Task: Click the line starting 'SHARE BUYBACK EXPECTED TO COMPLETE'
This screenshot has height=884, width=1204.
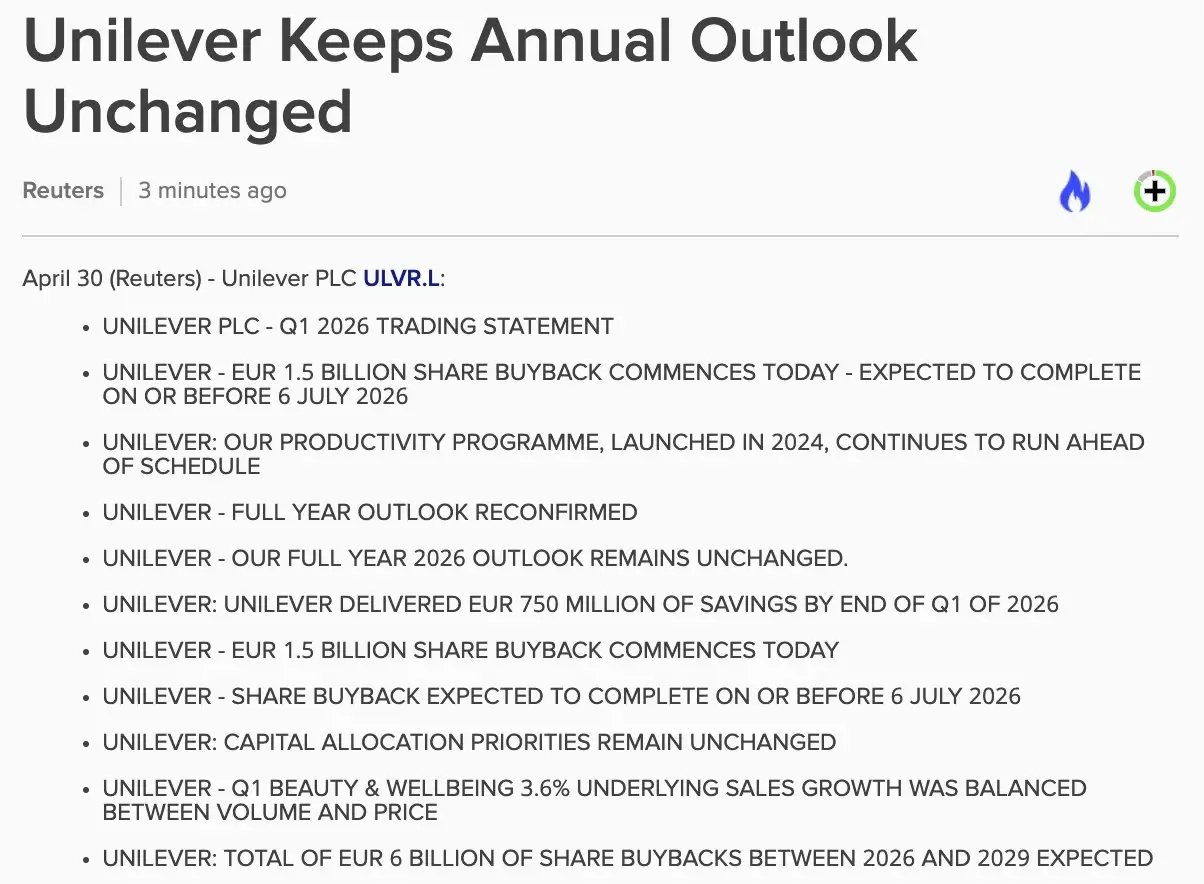Action: (562, 696)
